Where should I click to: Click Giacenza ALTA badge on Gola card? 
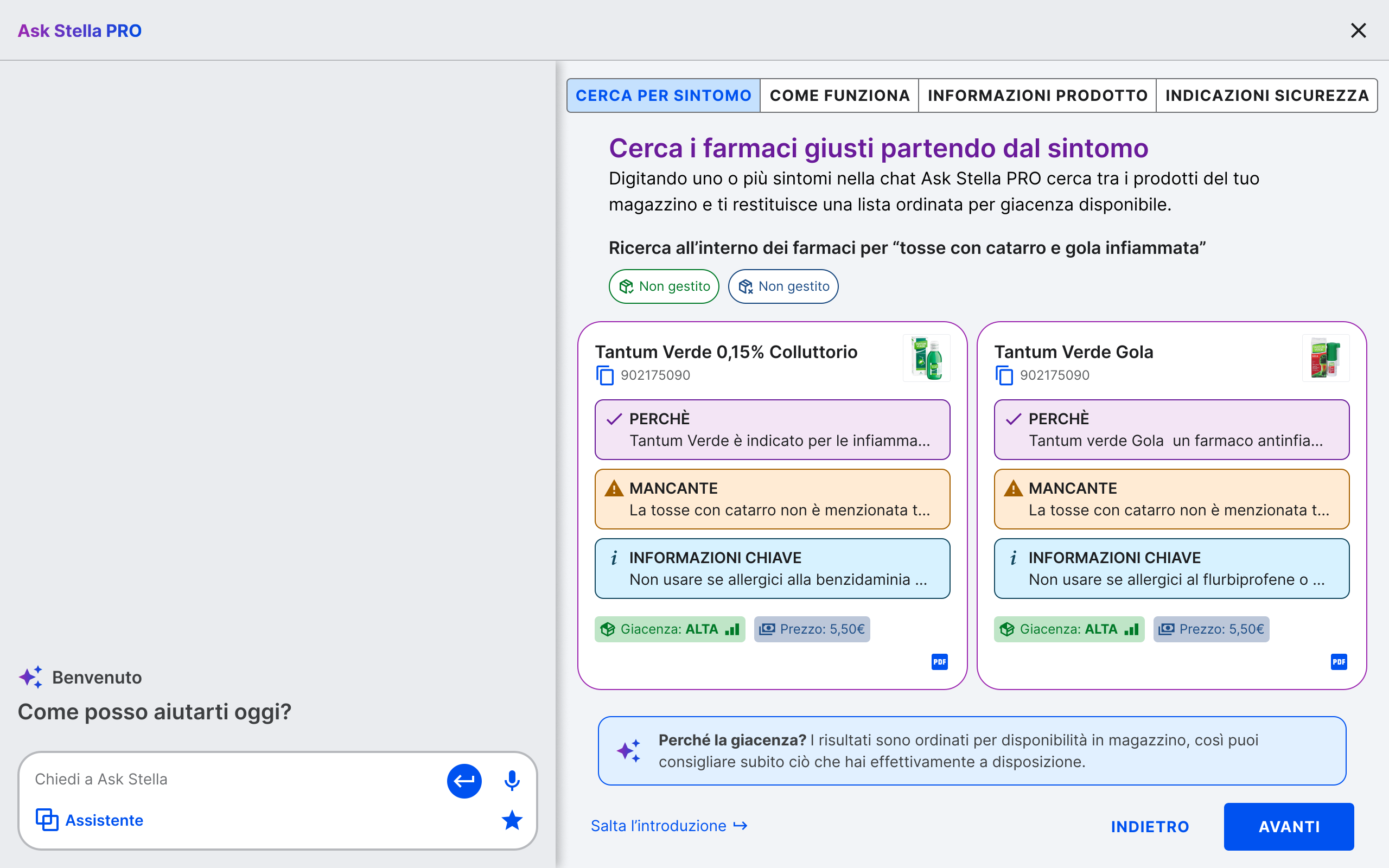(x=1069, y=629)
